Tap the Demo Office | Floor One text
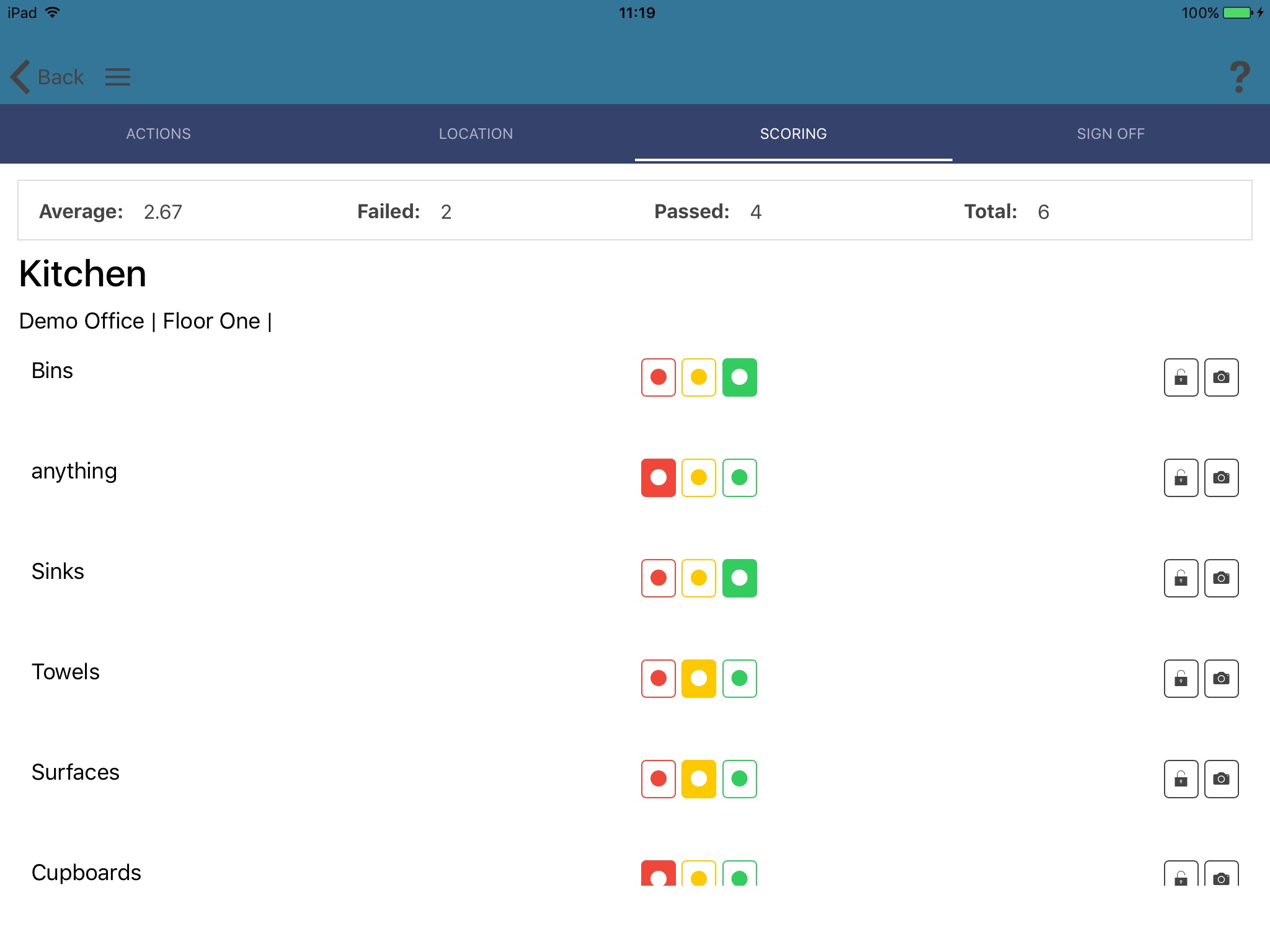This screenshot has width=1270, height=952. (x=146, y=321)
